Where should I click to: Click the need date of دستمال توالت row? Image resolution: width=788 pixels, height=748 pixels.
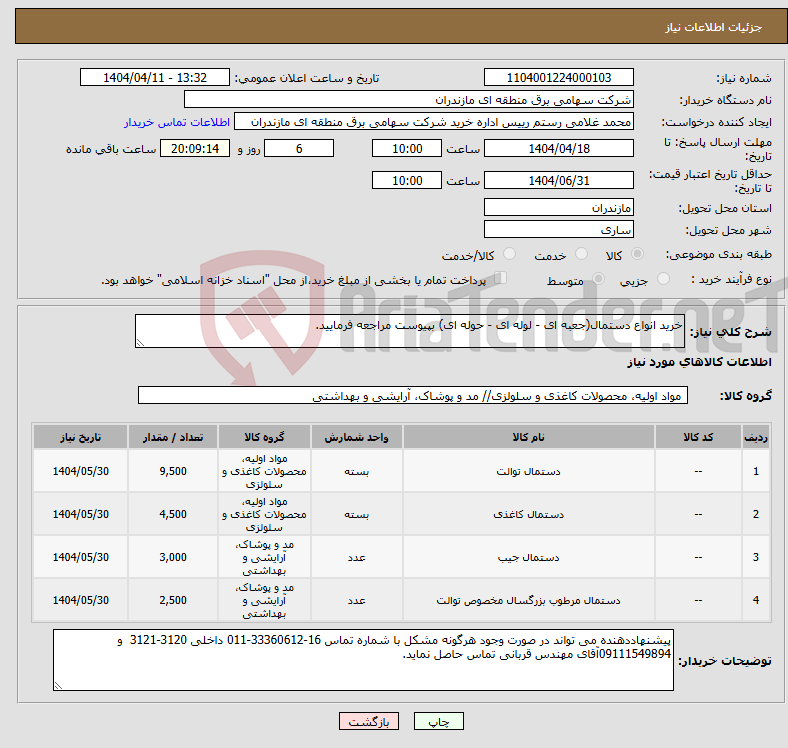[x=80, y=472]
